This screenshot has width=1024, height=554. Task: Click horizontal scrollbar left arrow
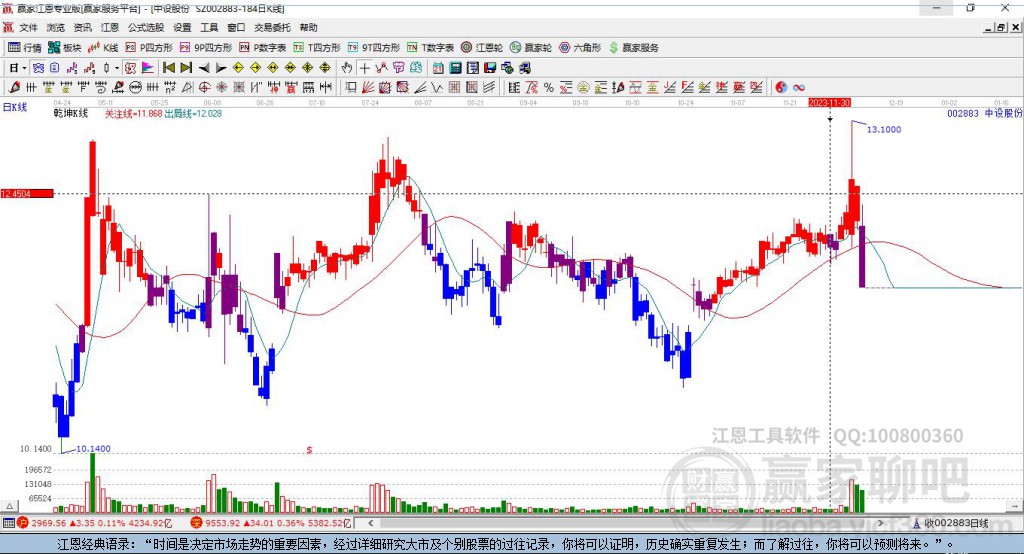370,523
